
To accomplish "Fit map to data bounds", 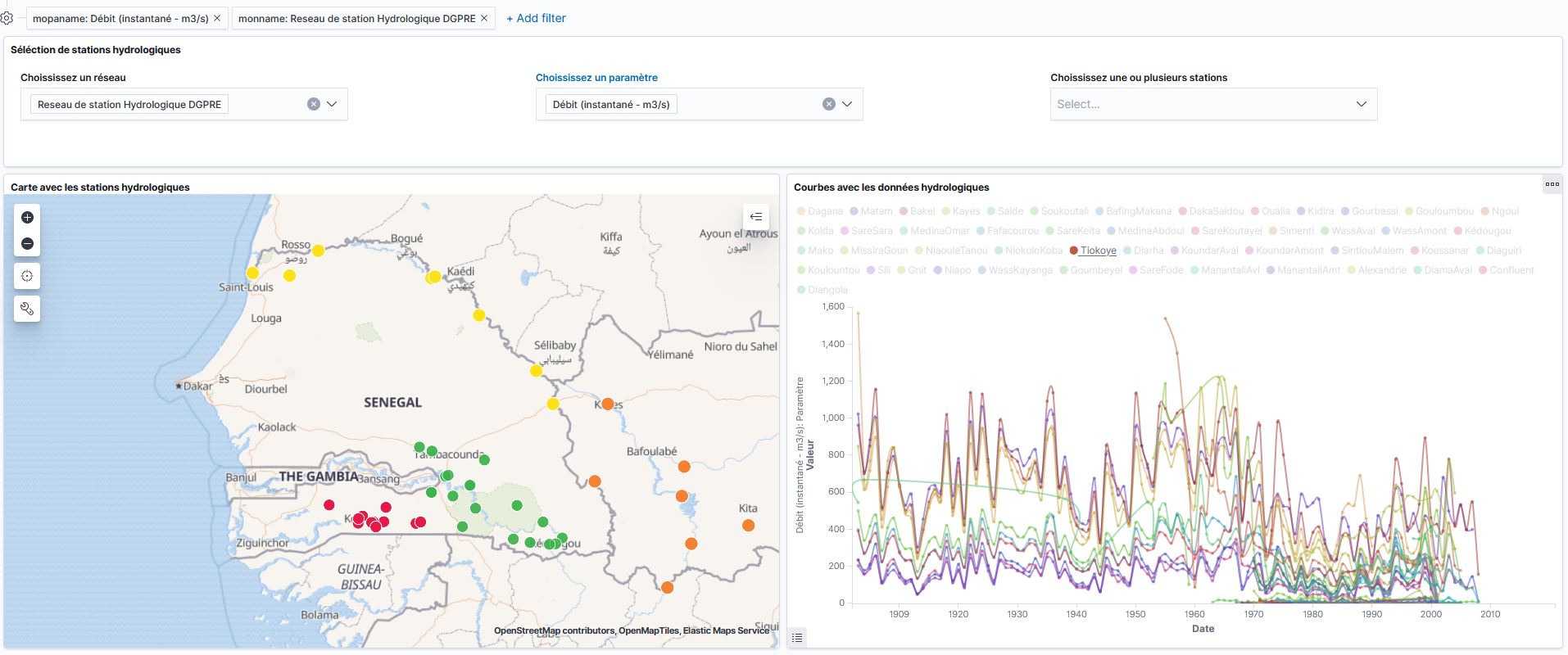I will [x=27, y=276].
